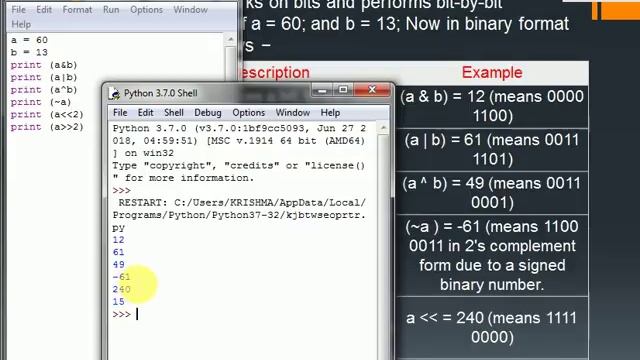Open the File menu in the editor window

18,9
